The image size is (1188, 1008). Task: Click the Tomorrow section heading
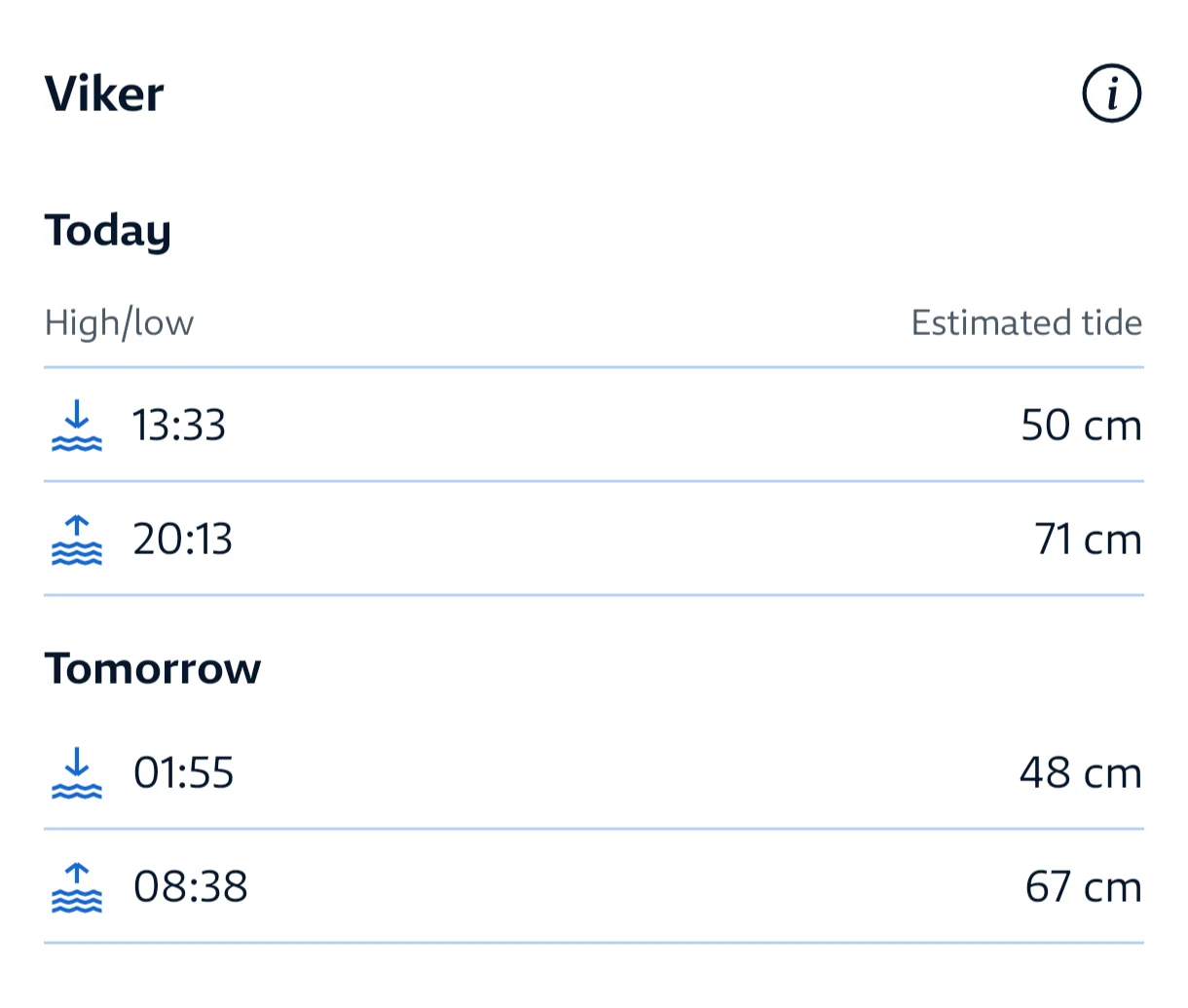153,669
